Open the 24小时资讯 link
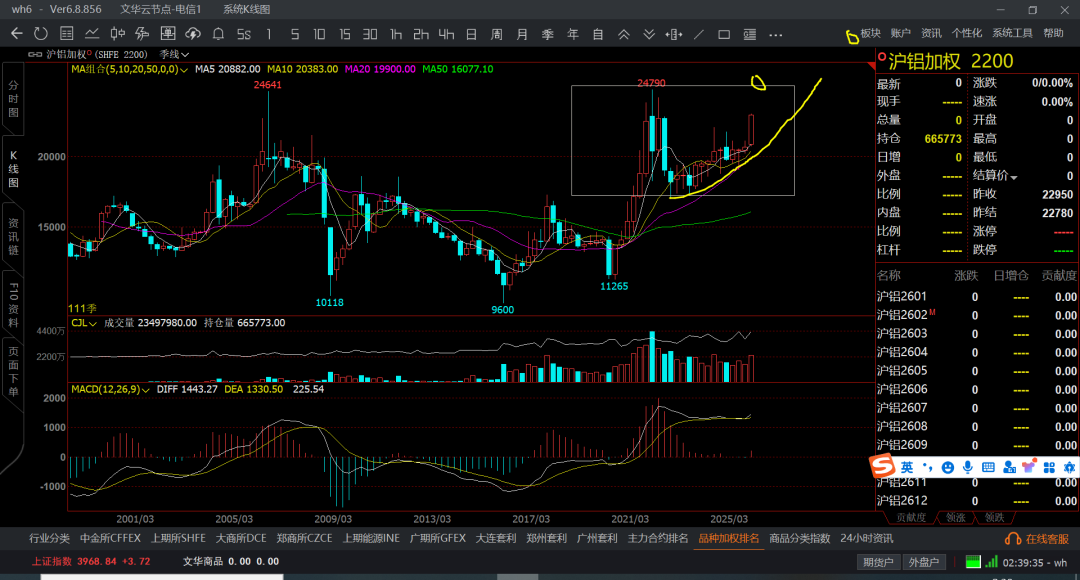Image resolution: width=1080 pixels, height=580 pixels. 866,539
